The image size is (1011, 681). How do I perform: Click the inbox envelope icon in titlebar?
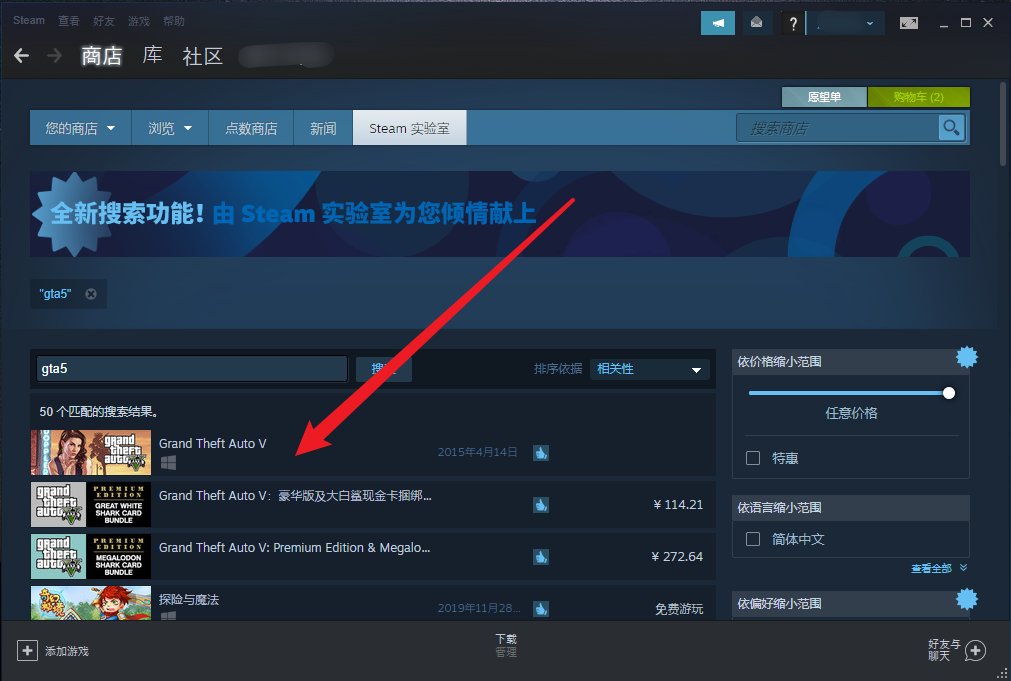(757, 22)
